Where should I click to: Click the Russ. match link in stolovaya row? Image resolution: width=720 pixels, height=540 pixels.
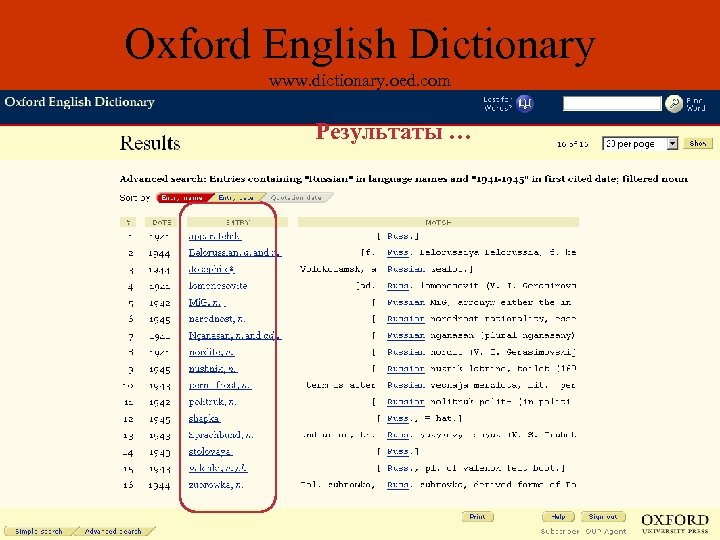tap(397, 451)
